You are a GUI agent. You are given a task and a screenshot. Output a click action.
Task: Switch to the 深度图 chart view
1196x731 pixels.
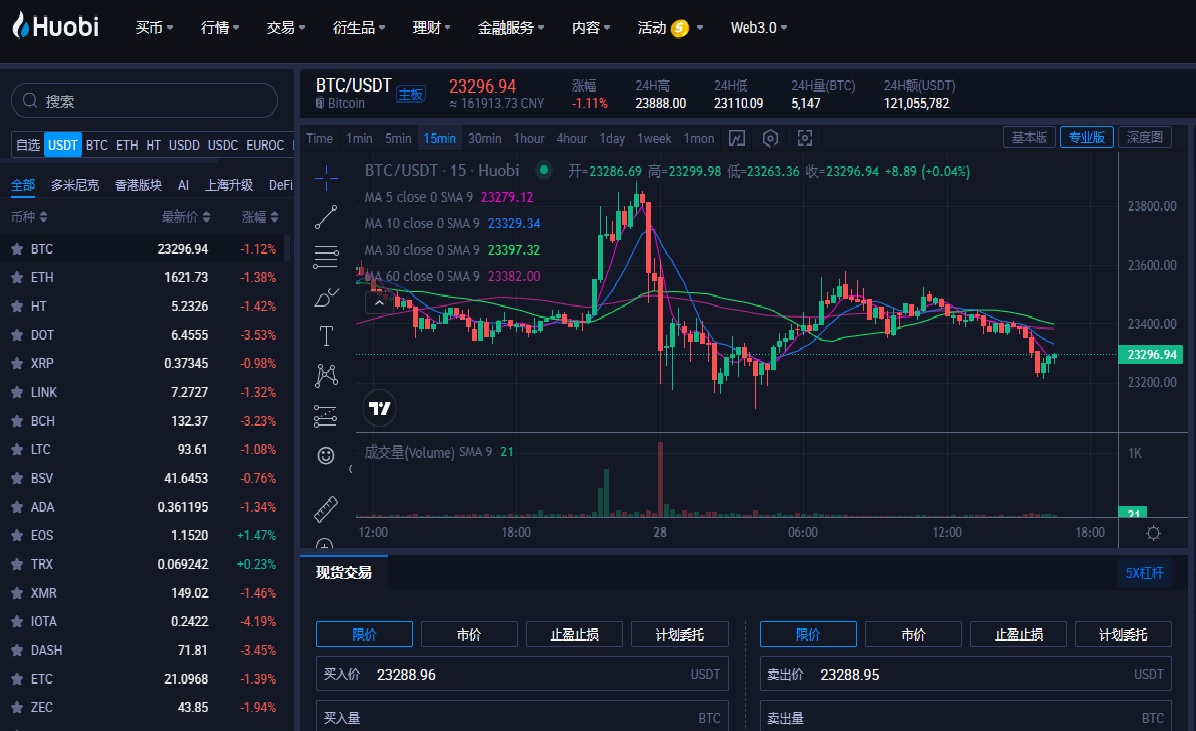pyautogui.click(x=1144, y=138)
